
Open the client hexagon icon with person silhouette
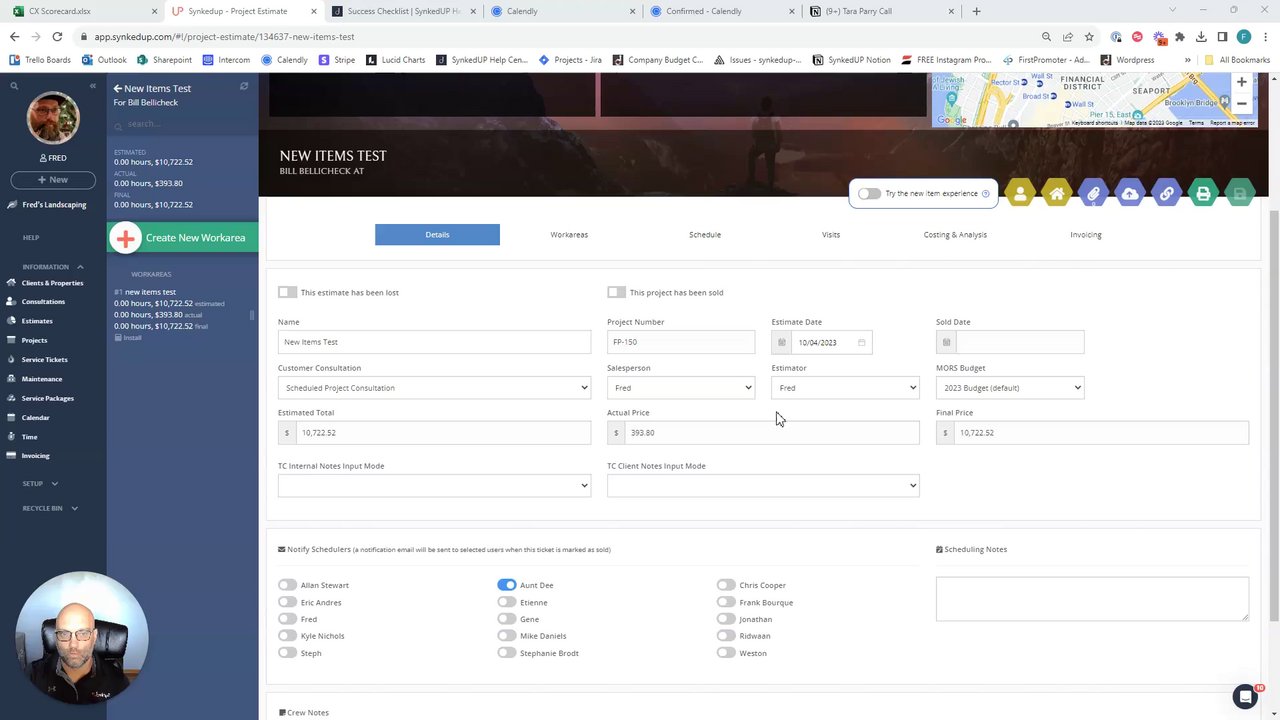(x=1020, y=194)
